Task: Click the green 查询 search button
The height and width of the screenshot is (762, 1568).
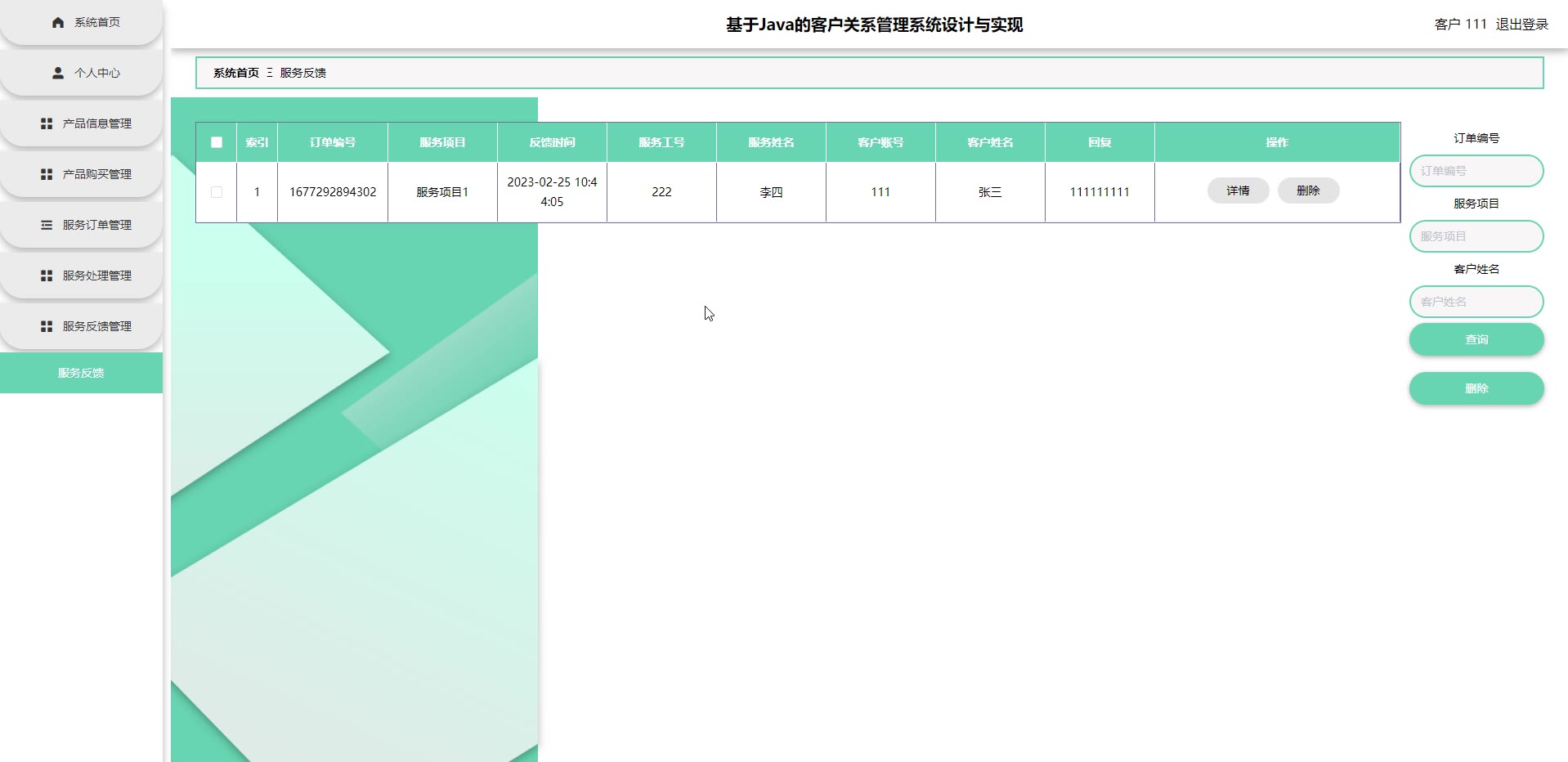Action: [x=1476, y=339]
